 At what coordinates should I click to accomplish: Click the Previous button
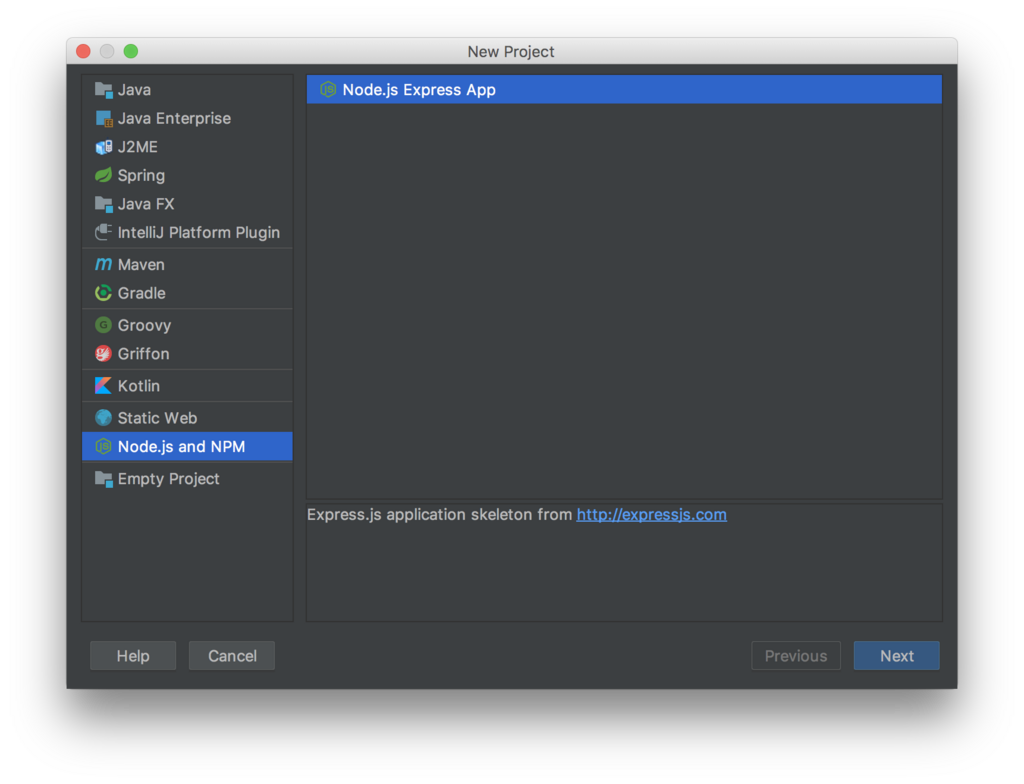point(796,656)
